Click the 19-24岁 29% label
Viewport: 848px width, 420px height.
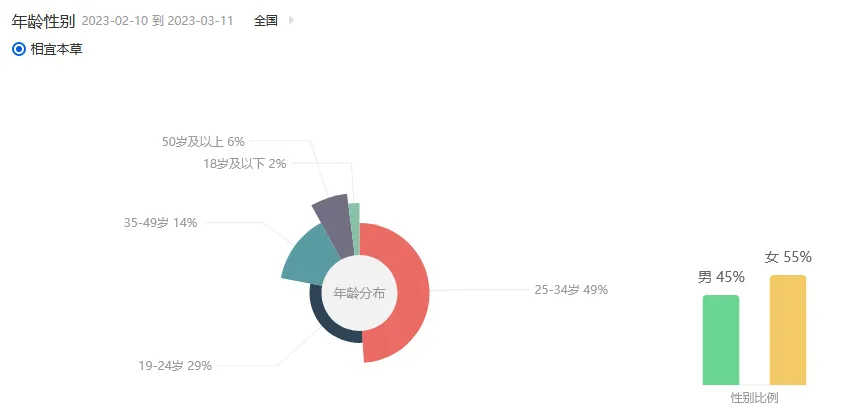point(175,366)
